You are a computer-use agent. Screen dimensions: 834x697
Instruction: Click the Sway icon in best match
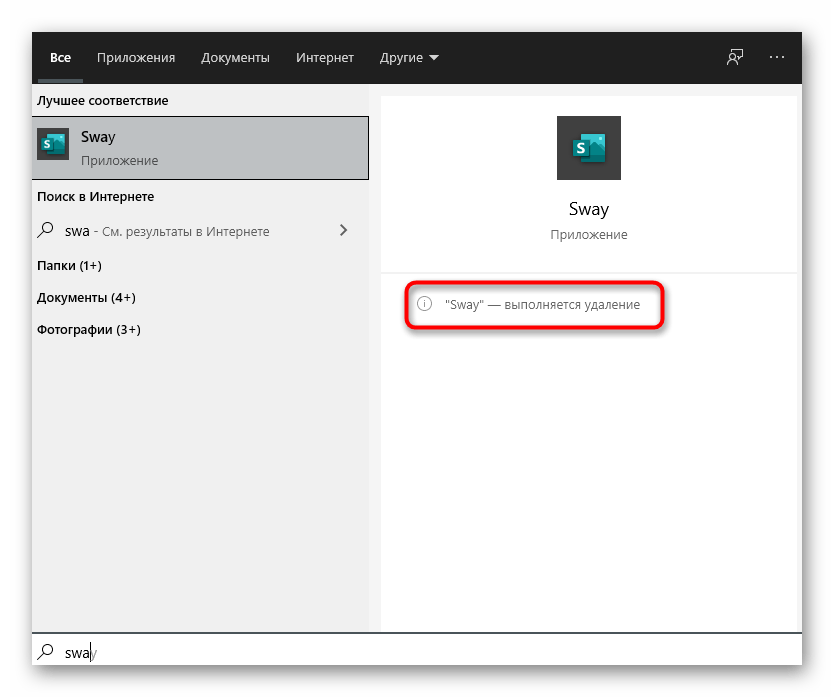click(52, 146)
